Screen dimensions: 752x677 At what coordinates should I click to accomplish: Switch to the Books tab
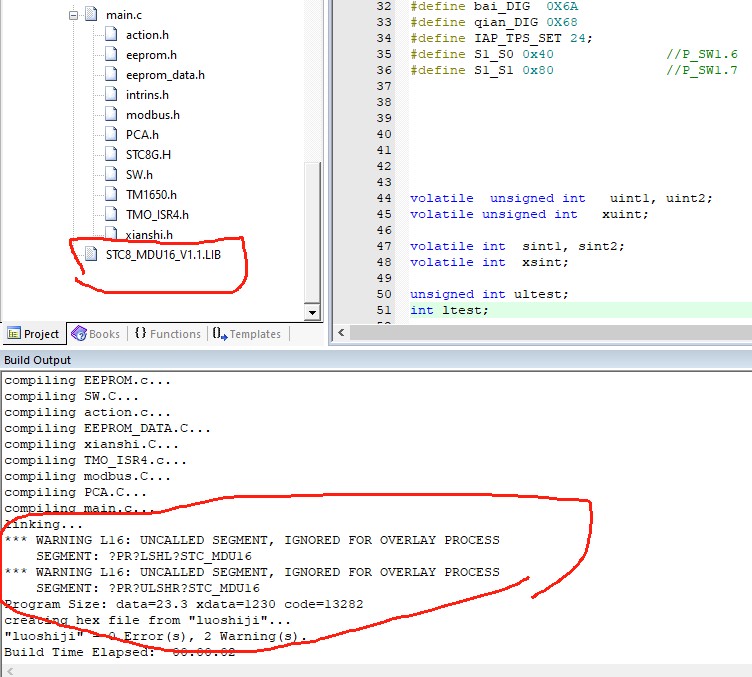click(95, 334)
